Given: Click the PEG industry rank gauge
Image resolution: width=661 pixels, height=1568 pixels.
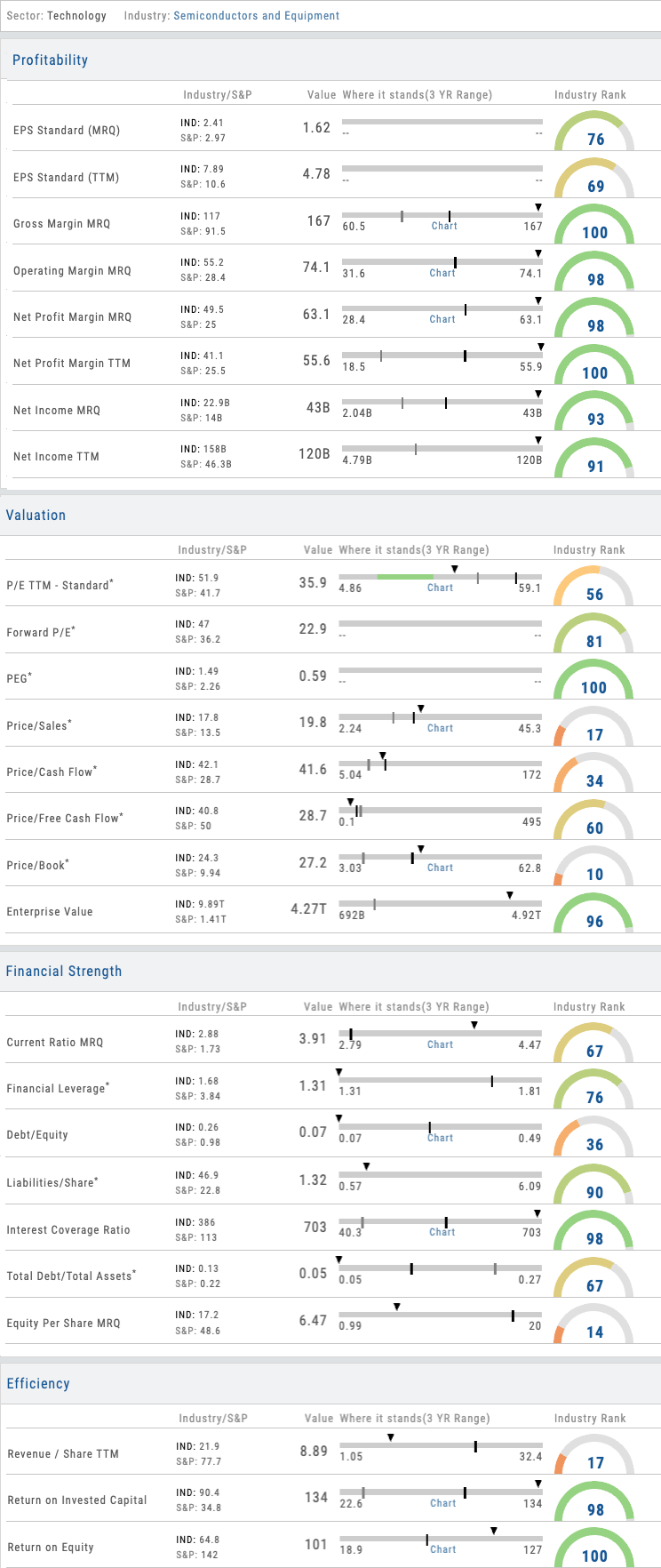Looking at the screenshot, I should pyautogui.click(x=593, y=681).
